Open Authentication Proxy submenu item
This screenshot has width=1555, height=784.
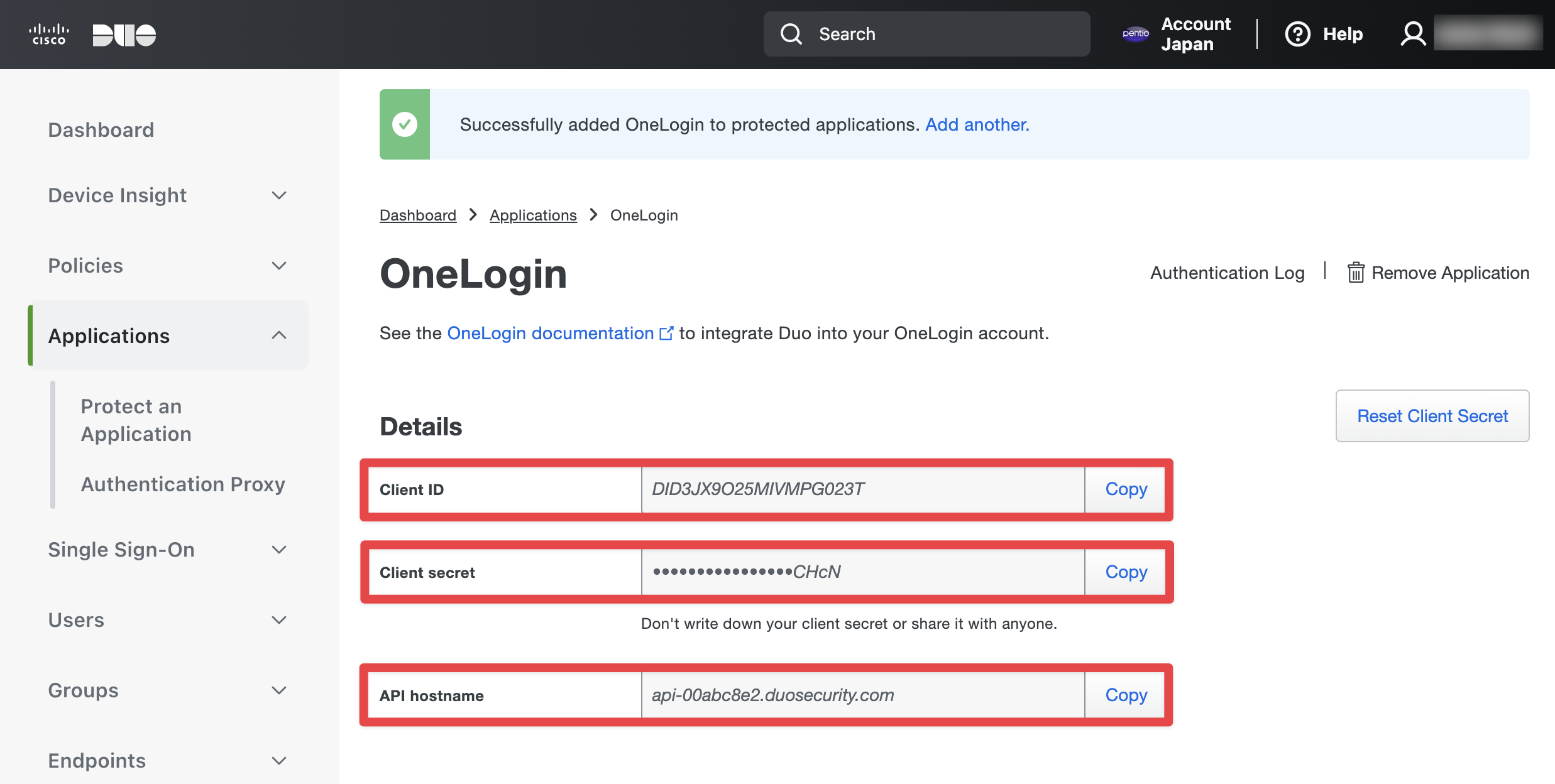[183, 484]
